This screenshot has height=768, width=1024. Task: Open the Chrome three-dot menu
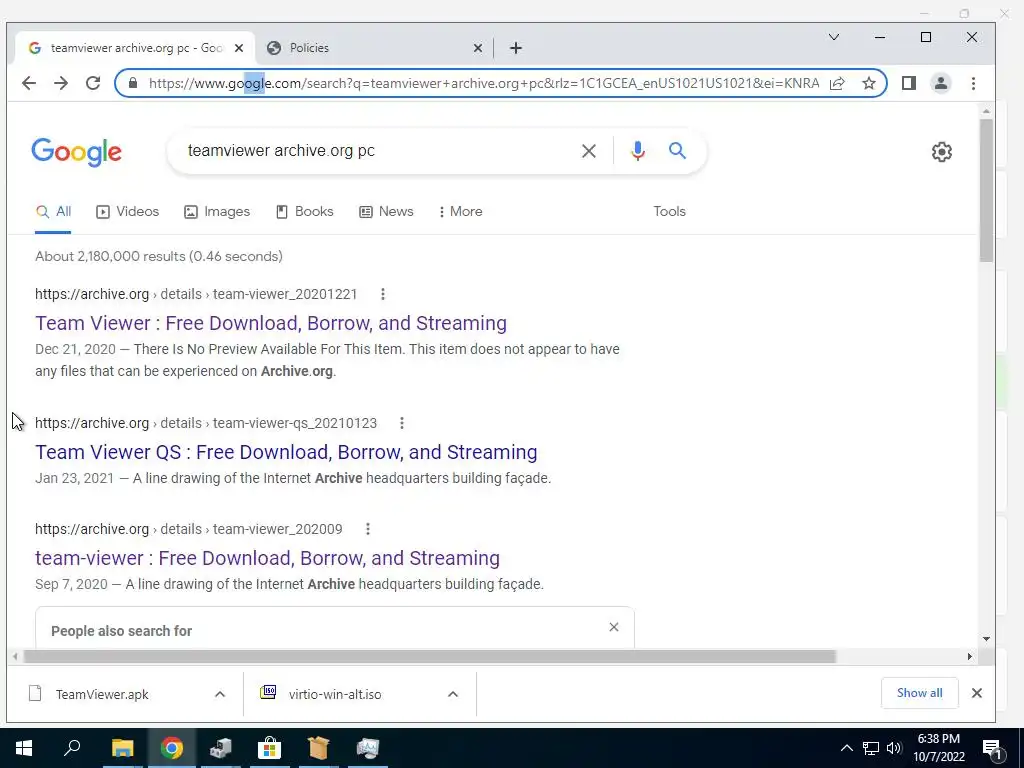point(973,83)
